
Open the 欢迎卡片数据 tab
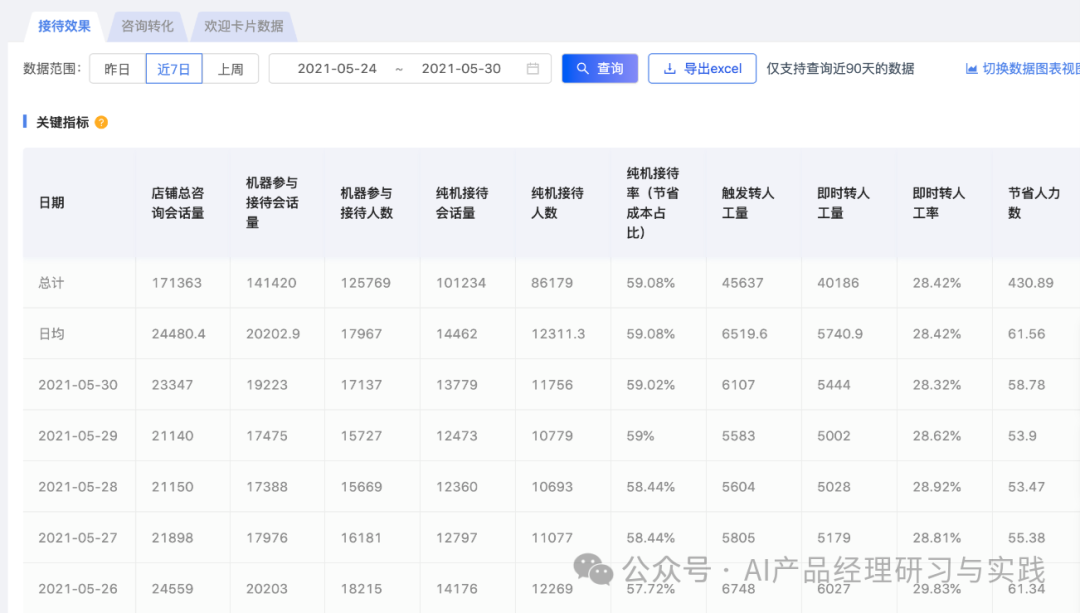[x=243, y=26]
